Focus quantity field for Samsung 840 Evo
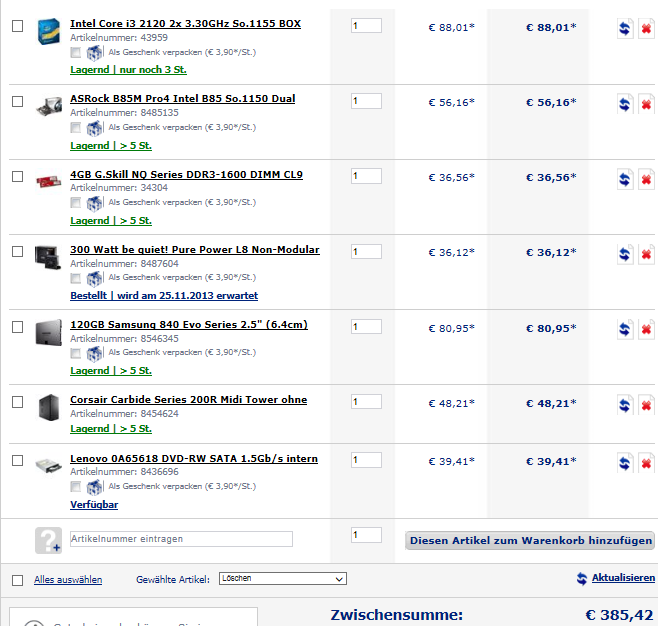This screenshot has height=626, width=658. [x=366, y=326]
